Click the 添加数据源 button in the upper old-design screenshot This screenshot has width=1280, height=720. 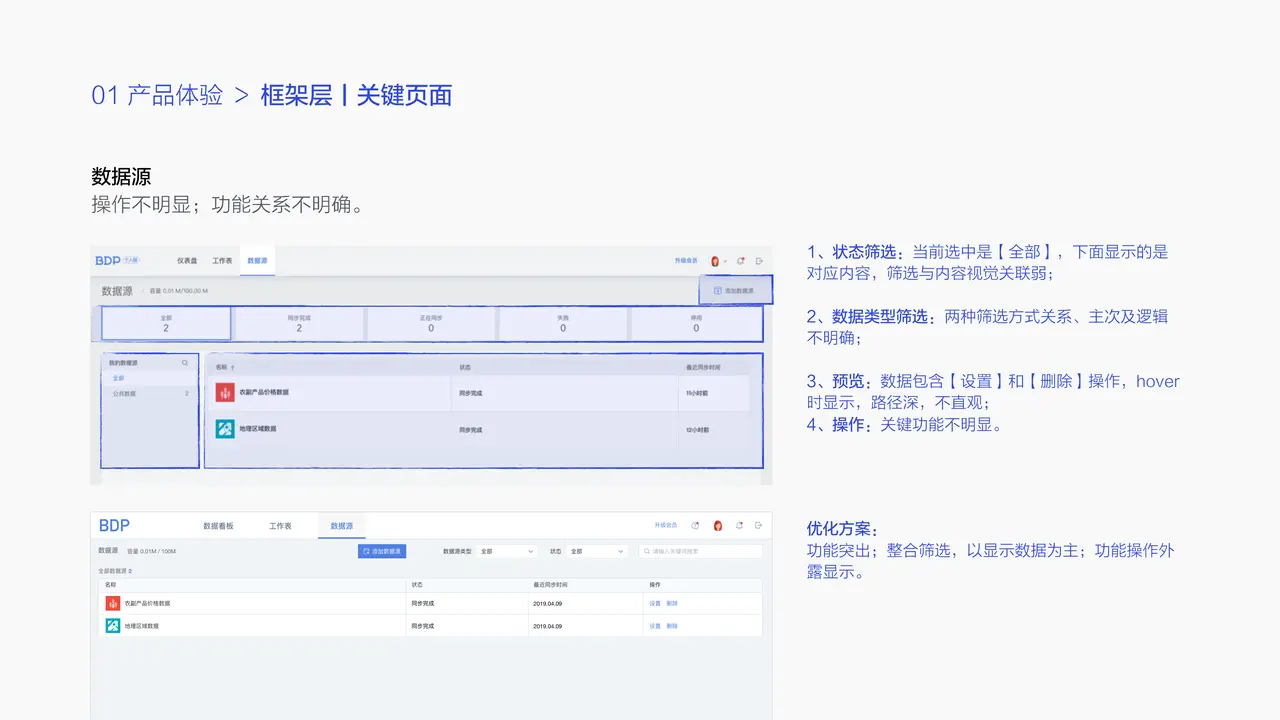(735, 290)
